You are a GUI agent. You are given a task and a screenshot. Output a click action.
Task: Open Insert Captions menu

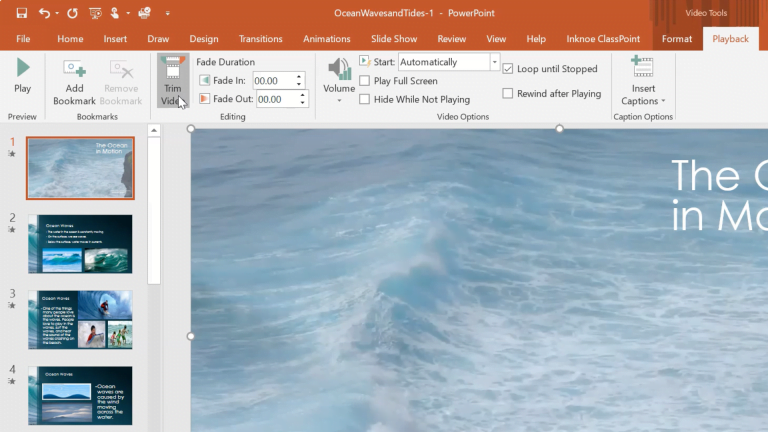click(643, 81)
